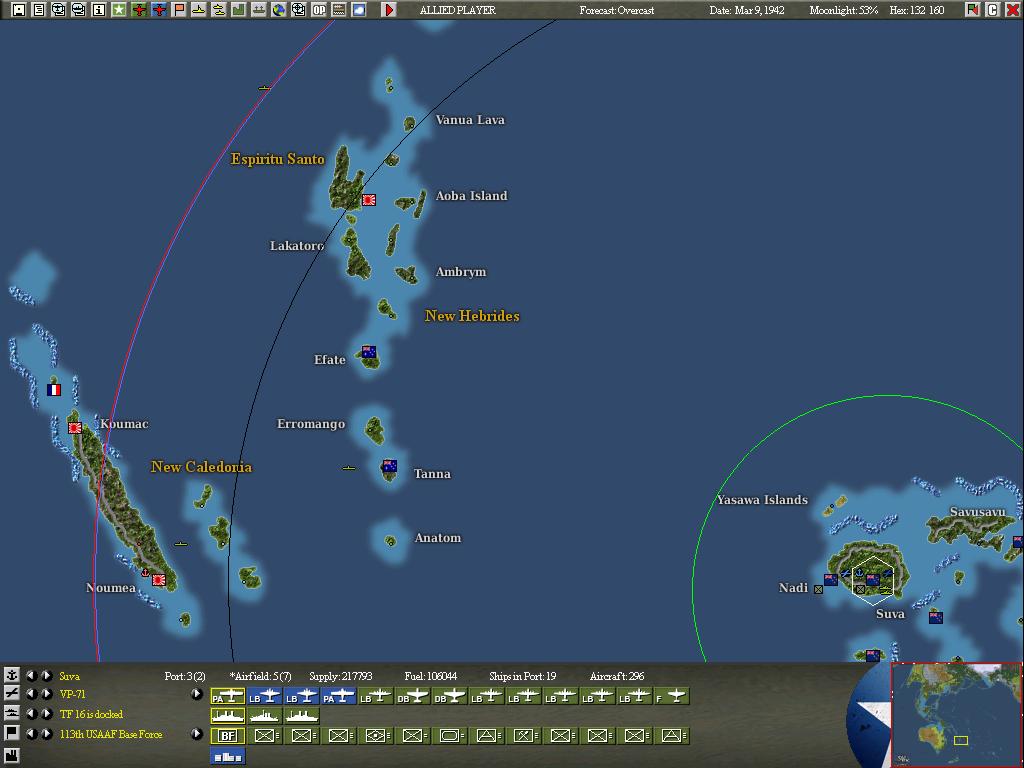Select previous air unit arrow beside VP-71
1024x768 pixels.
coord(31,694)
